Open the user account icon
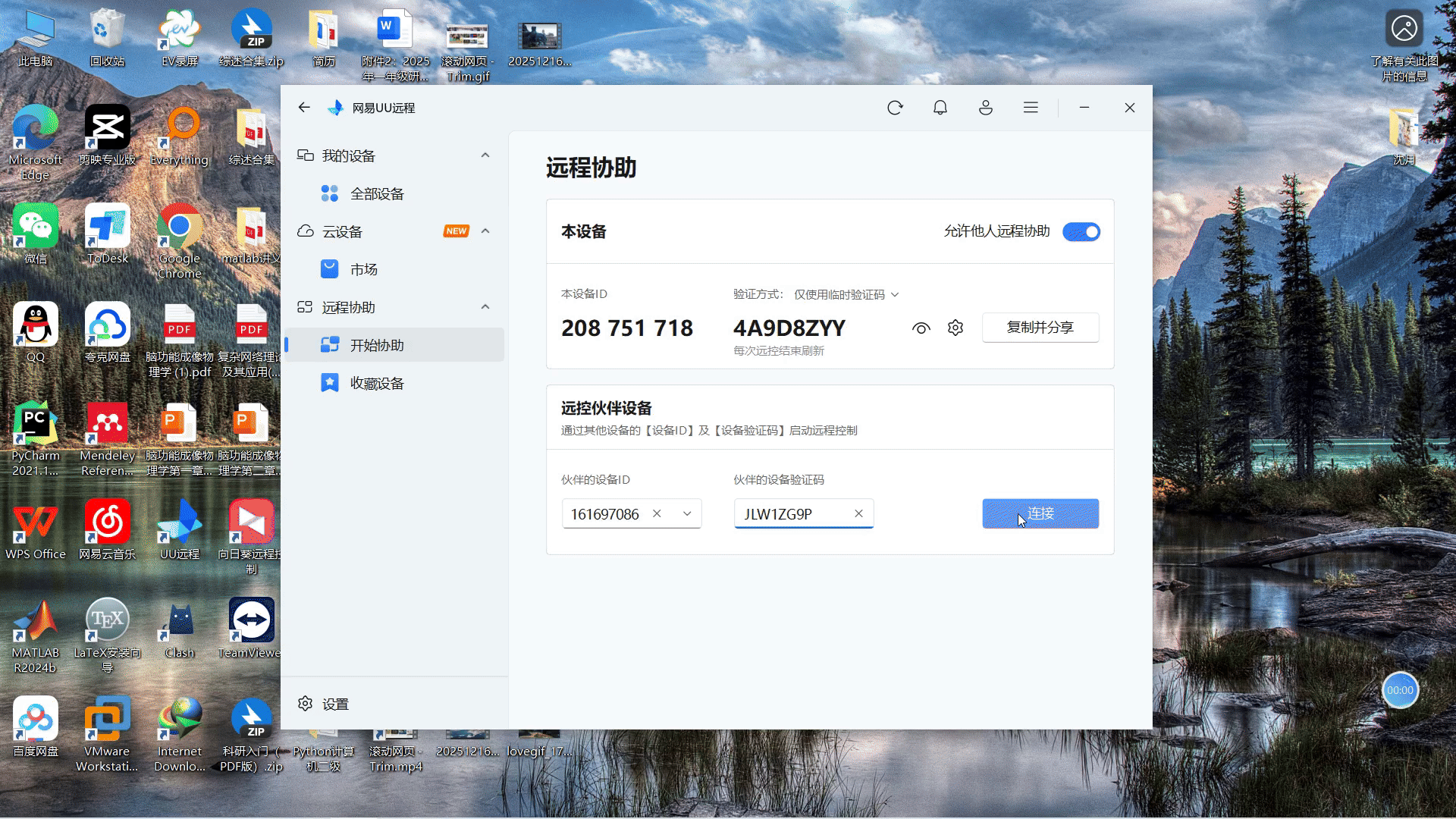The image size is (1456, 819). coord(985,108)
